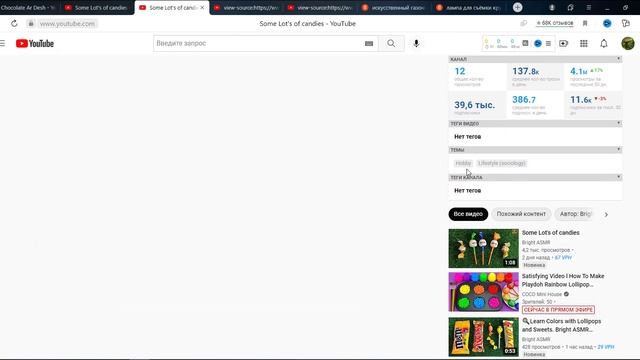Open Satisfying Video How To Make Playdoh title
The width and height of the screenshot is (640, 360).
point(563,280)
